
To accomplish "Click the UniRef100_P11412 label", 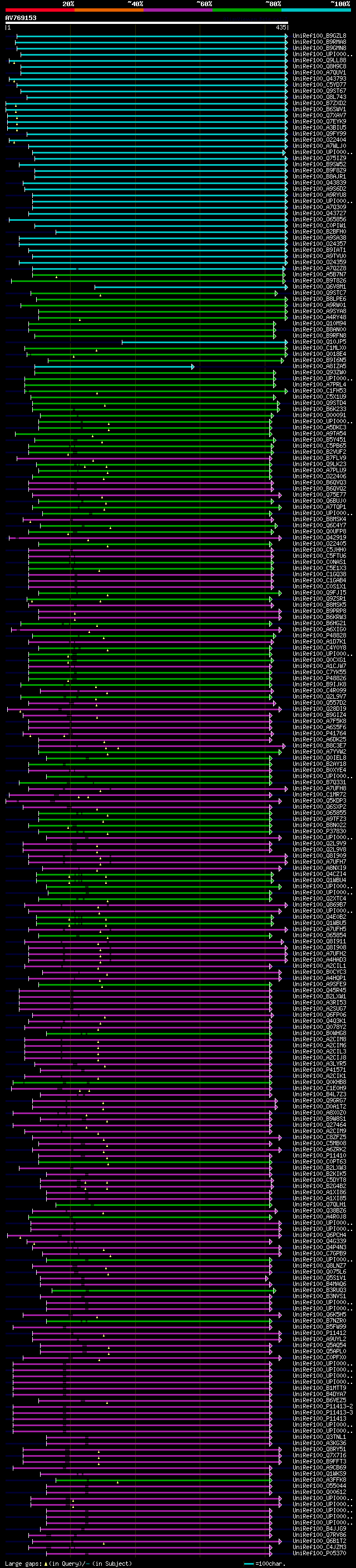I will point(319,1333).
